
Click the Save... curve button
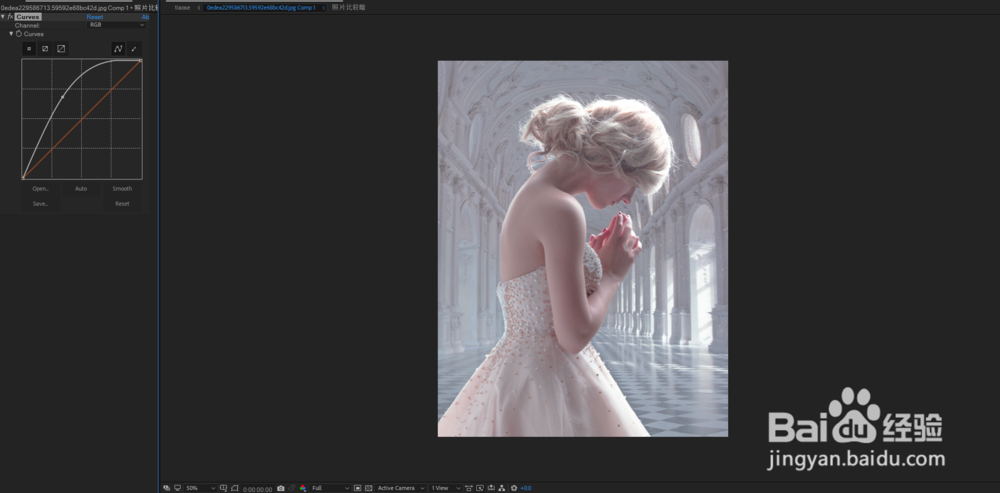[40, 203]
